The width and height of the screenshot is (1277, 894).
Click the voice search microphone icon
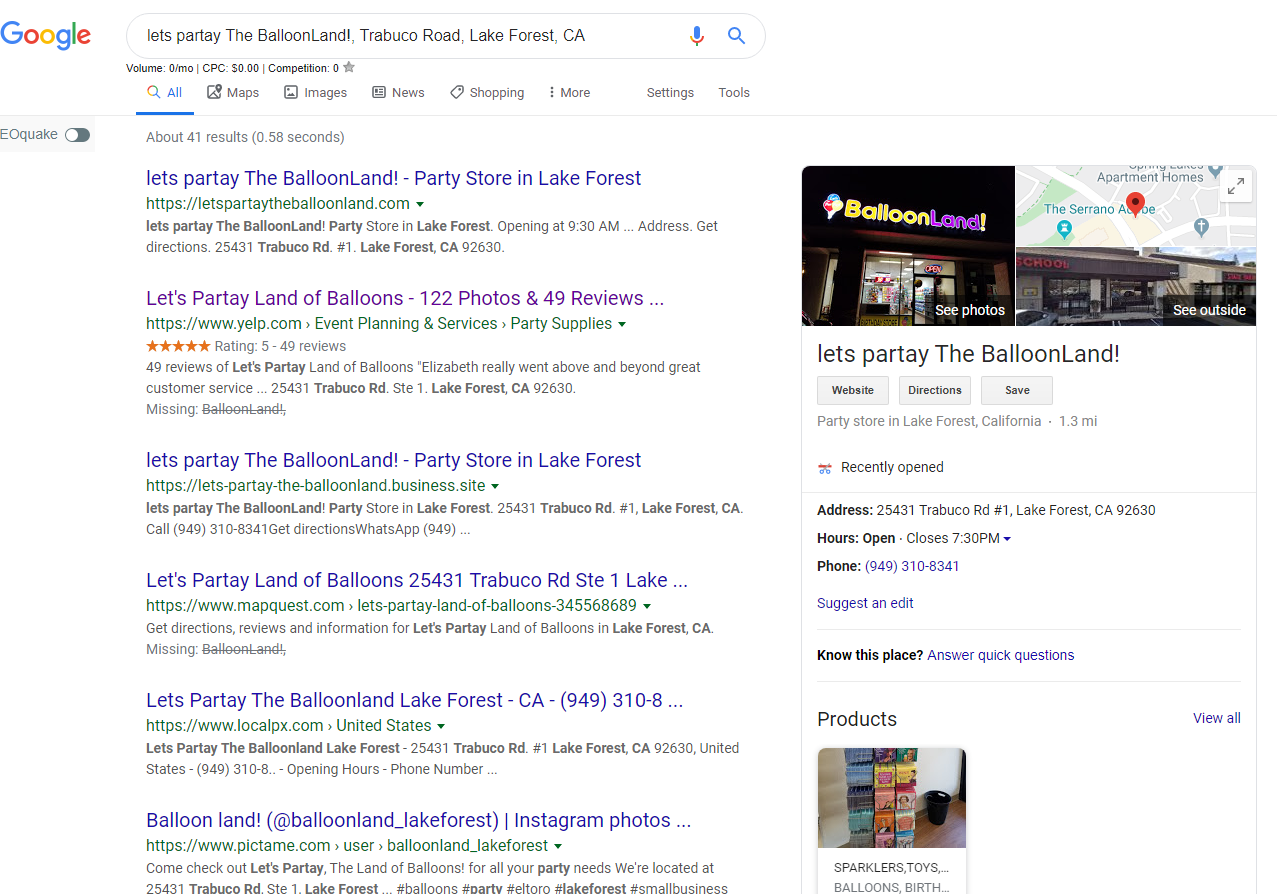pos(697,36)
